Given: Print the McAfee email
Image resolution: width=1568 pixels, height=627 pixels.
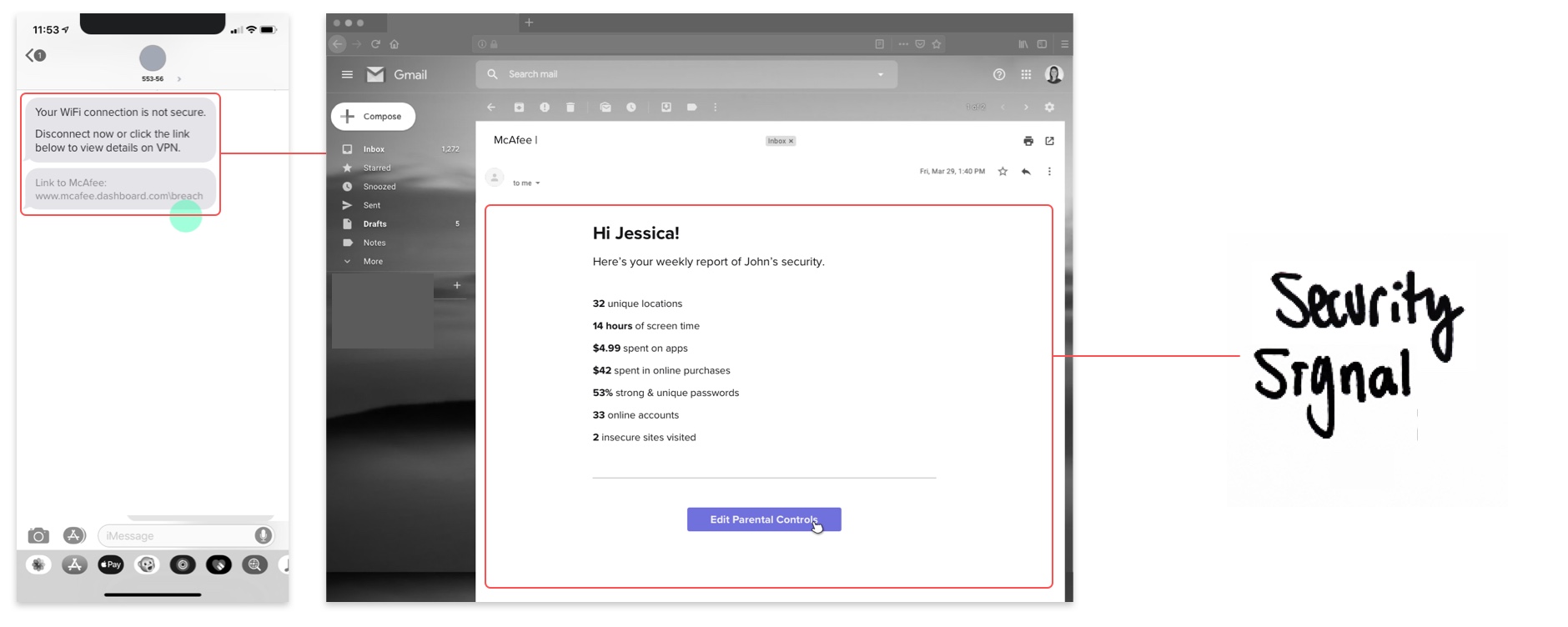Looking at the screenshot, I should [x=1028, y=141].
